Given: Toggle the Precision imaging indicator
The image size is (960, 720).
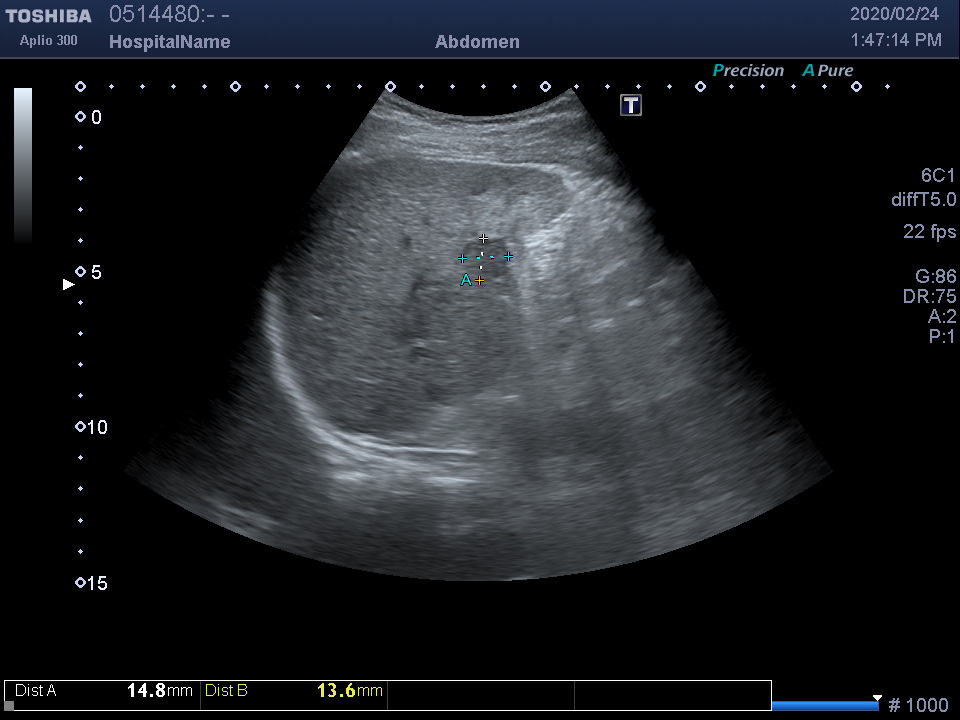Looking at the screenshot, I should point(748,71).
